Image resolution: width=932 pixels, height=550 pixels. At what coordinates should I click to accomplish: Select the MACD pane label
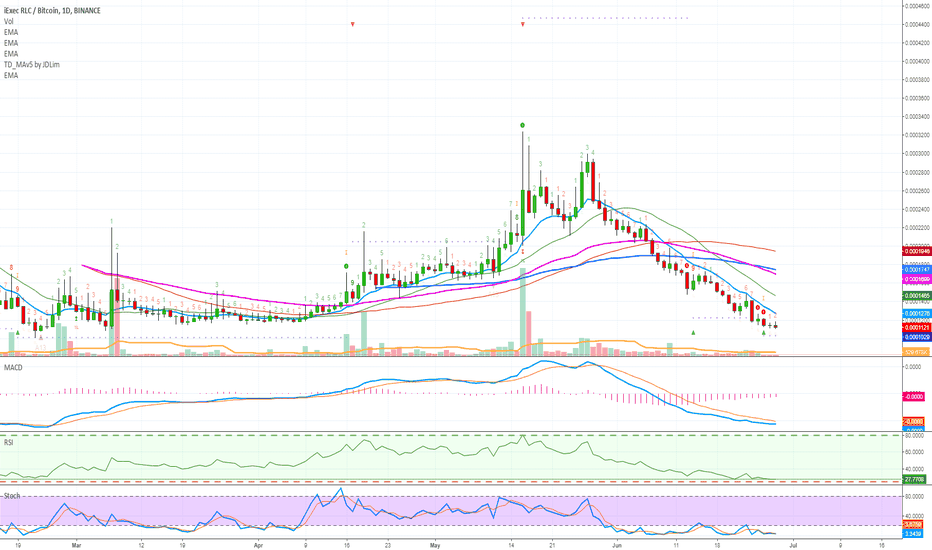pyautogui.click(x=13, y=367)
